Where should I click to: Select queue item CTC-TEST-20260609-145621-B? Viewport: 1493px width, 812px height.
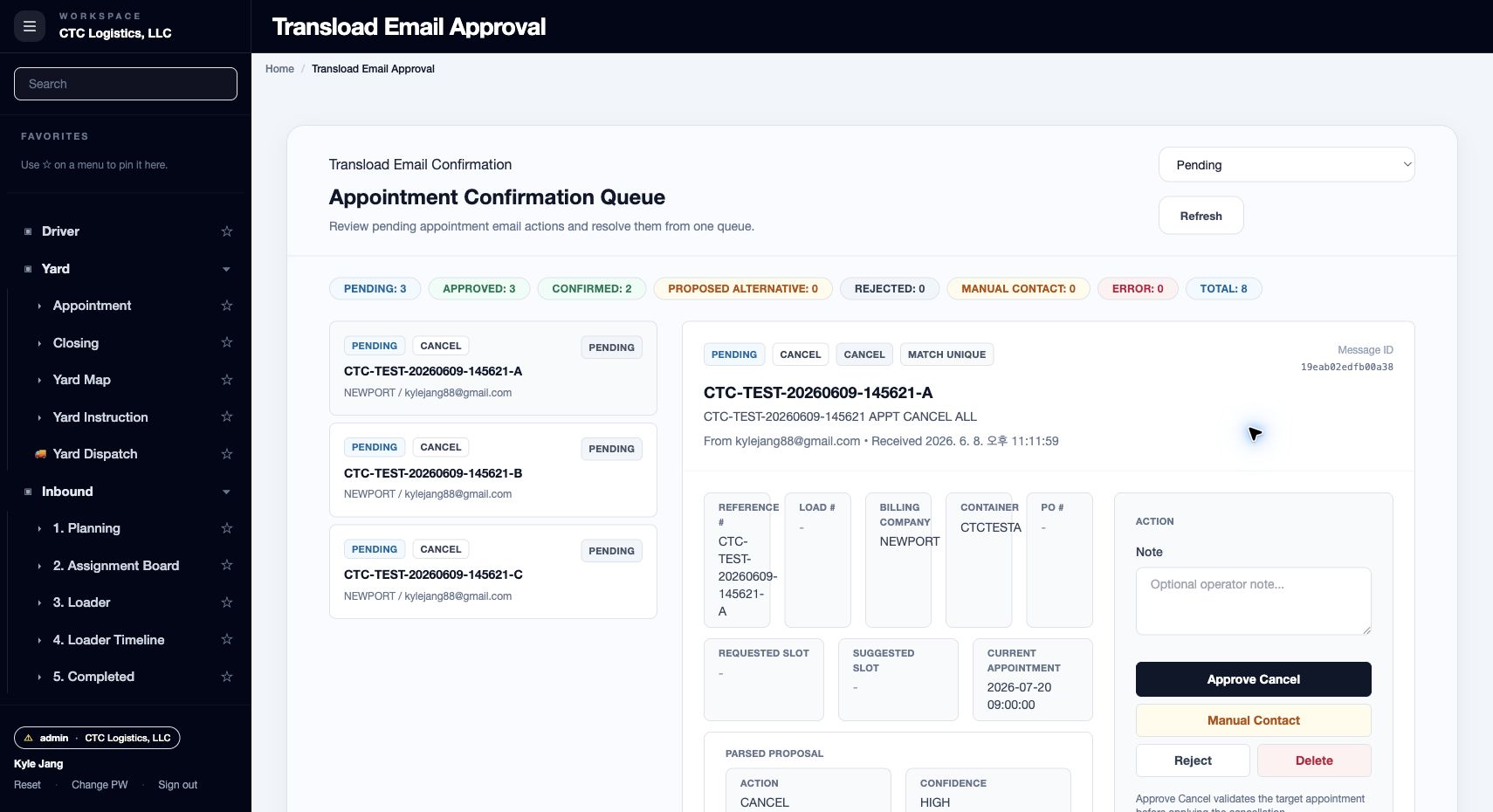[x=492, y=470]
